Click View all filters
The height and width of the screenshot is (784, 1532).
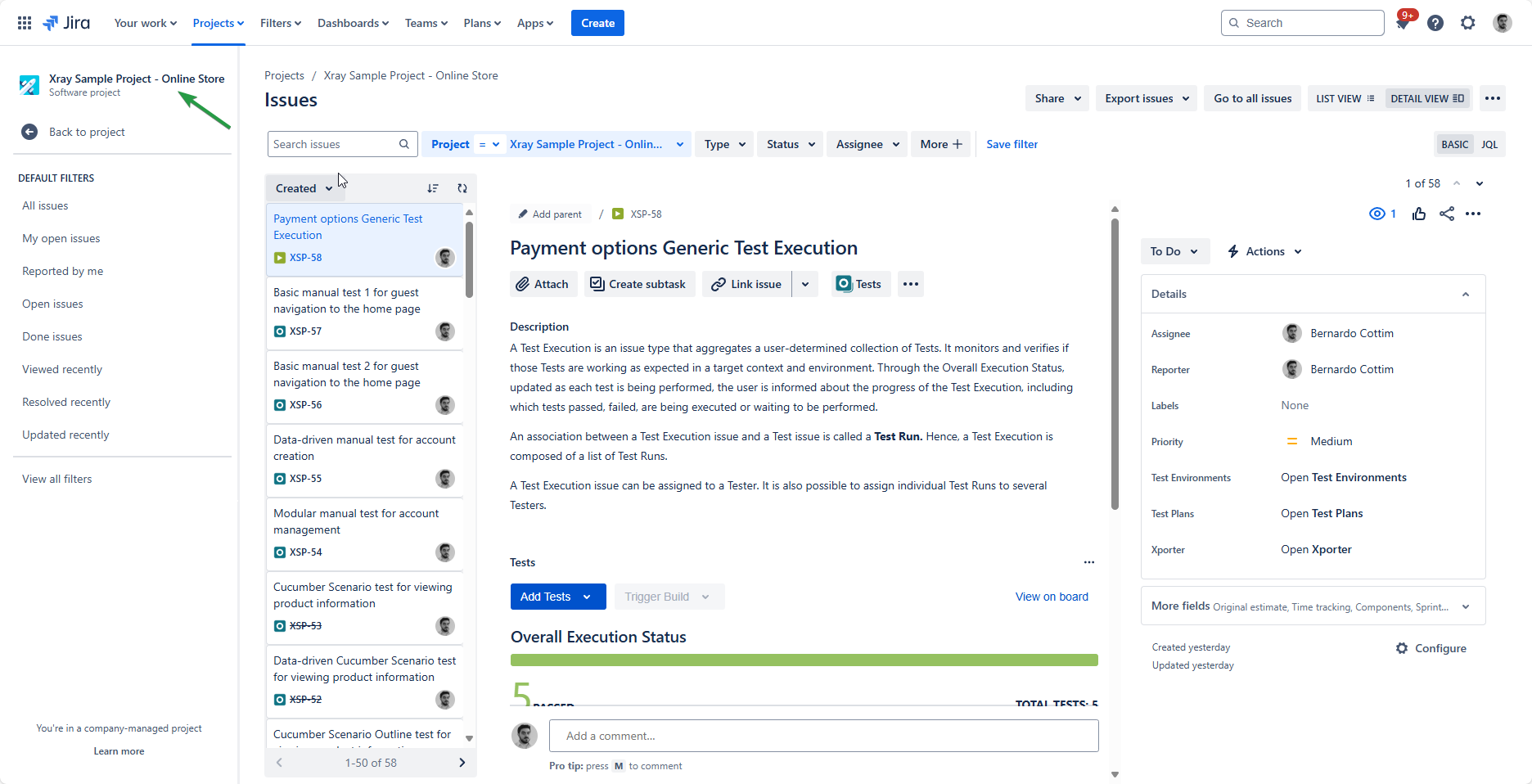pyautogui.click(x=57, y=479)
